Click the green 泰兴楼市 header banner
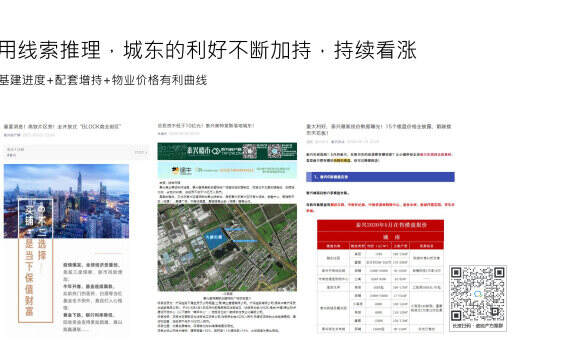 click(227, 151)
